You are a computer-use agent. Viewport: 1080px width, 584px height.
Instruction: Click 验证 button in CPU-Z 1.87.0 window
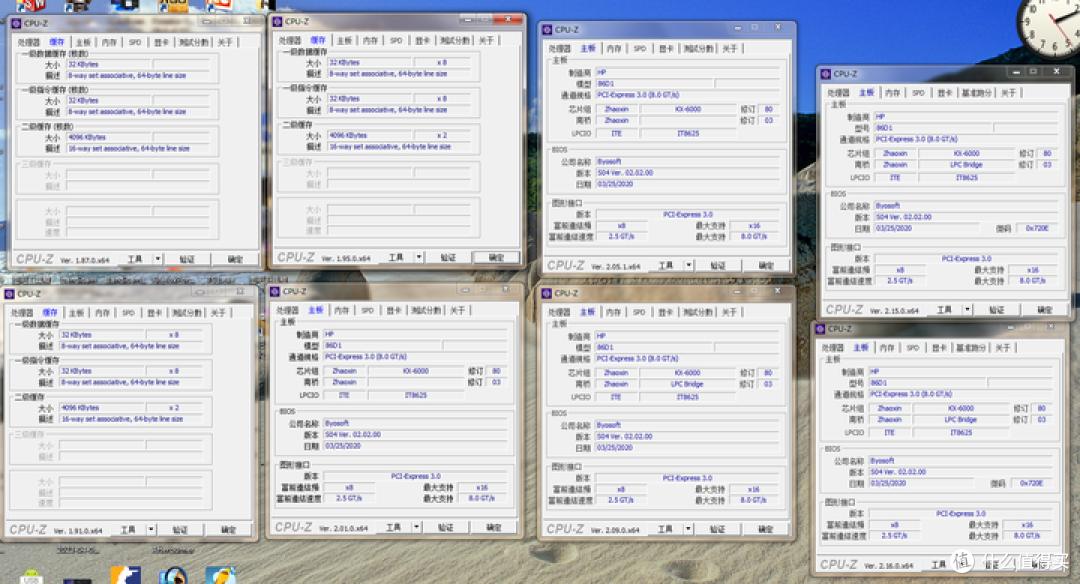pyautogui.click(x=187, y=259)
